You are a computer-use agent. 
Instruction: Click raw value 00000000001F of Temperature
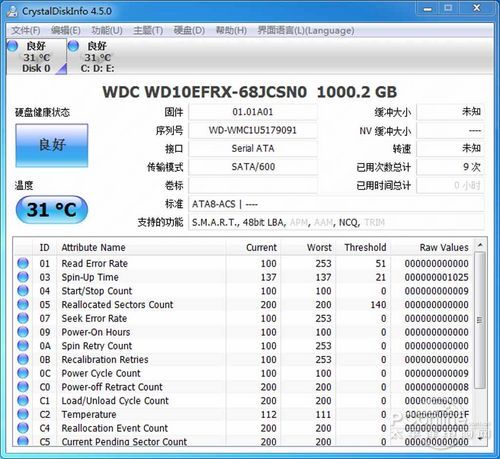[x=437, y=414]
